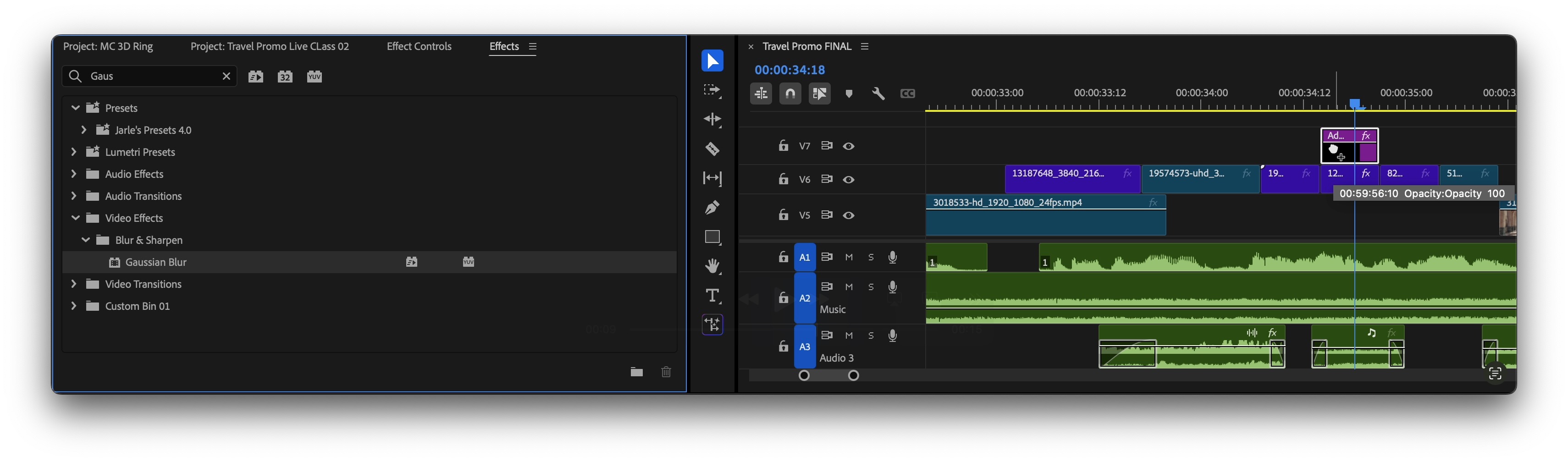Image resolution: width=1568 pixels, height=462 pixels.
Task: Select the Ripple Edit tool
Action: pos(712,119)
